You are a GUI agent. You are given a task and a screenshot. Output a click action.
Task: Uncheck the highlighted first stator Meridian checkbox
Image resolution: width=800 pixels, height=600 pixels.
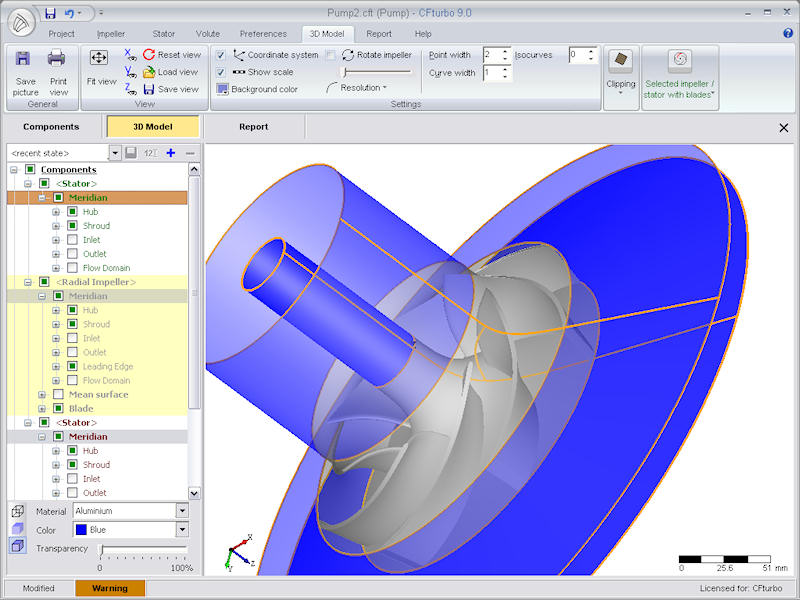[58, 197]
